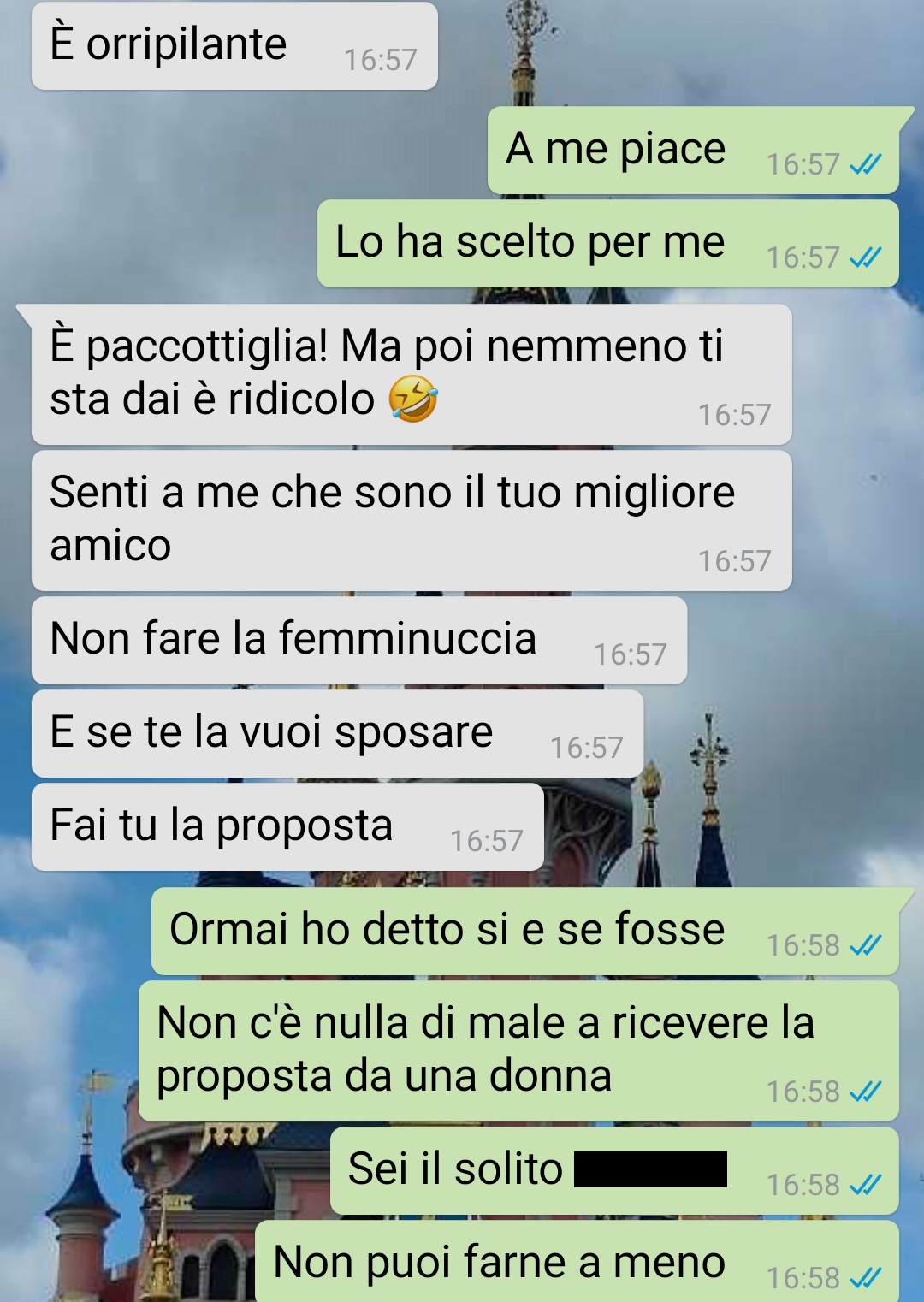The height and width of the screenshot is (1302, 924).
Task: Select the 'È orripilante' message bubble
Action: (234, 45)
